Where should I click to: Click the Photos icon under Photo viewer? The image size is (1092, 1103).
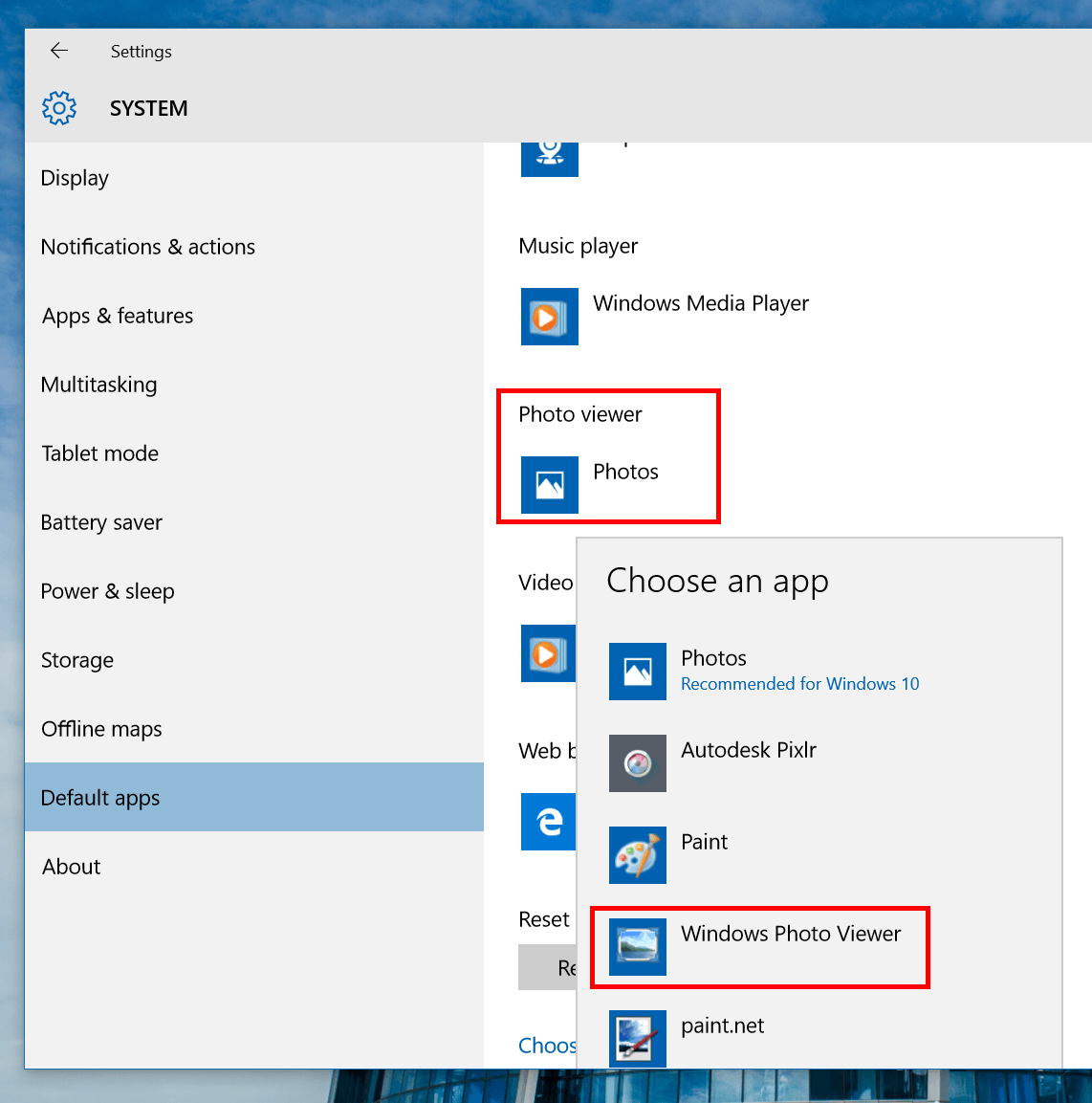pyautogui.click(x=549, y=485)
